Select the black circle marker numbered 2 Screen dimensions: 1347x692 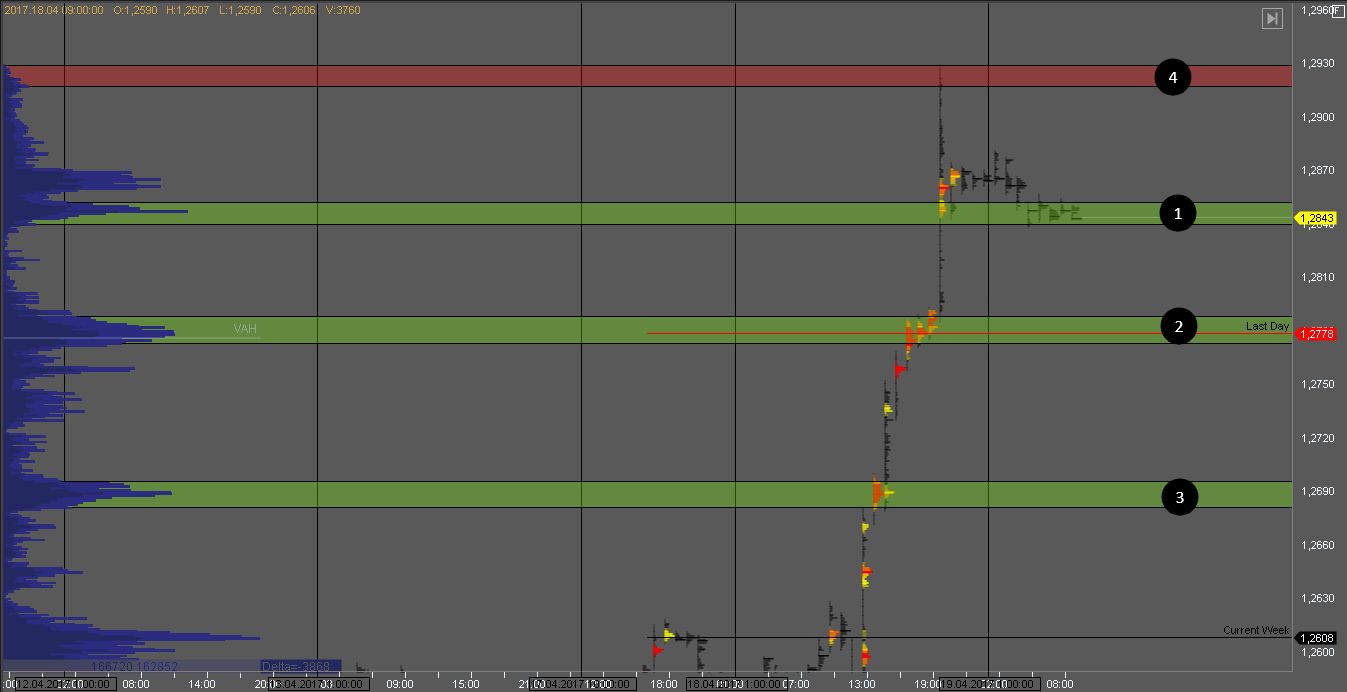click(1179, 326)
